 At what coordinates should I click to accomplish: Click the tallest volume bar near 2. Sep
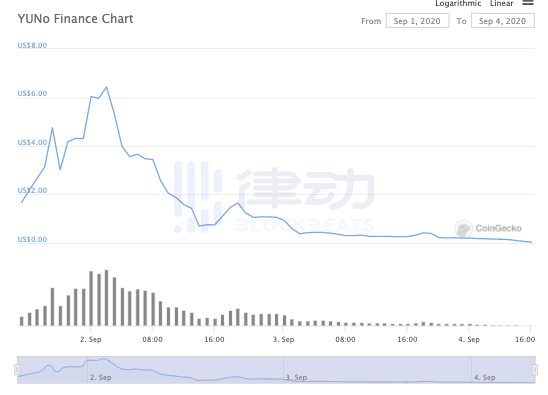tap(107, 298)
